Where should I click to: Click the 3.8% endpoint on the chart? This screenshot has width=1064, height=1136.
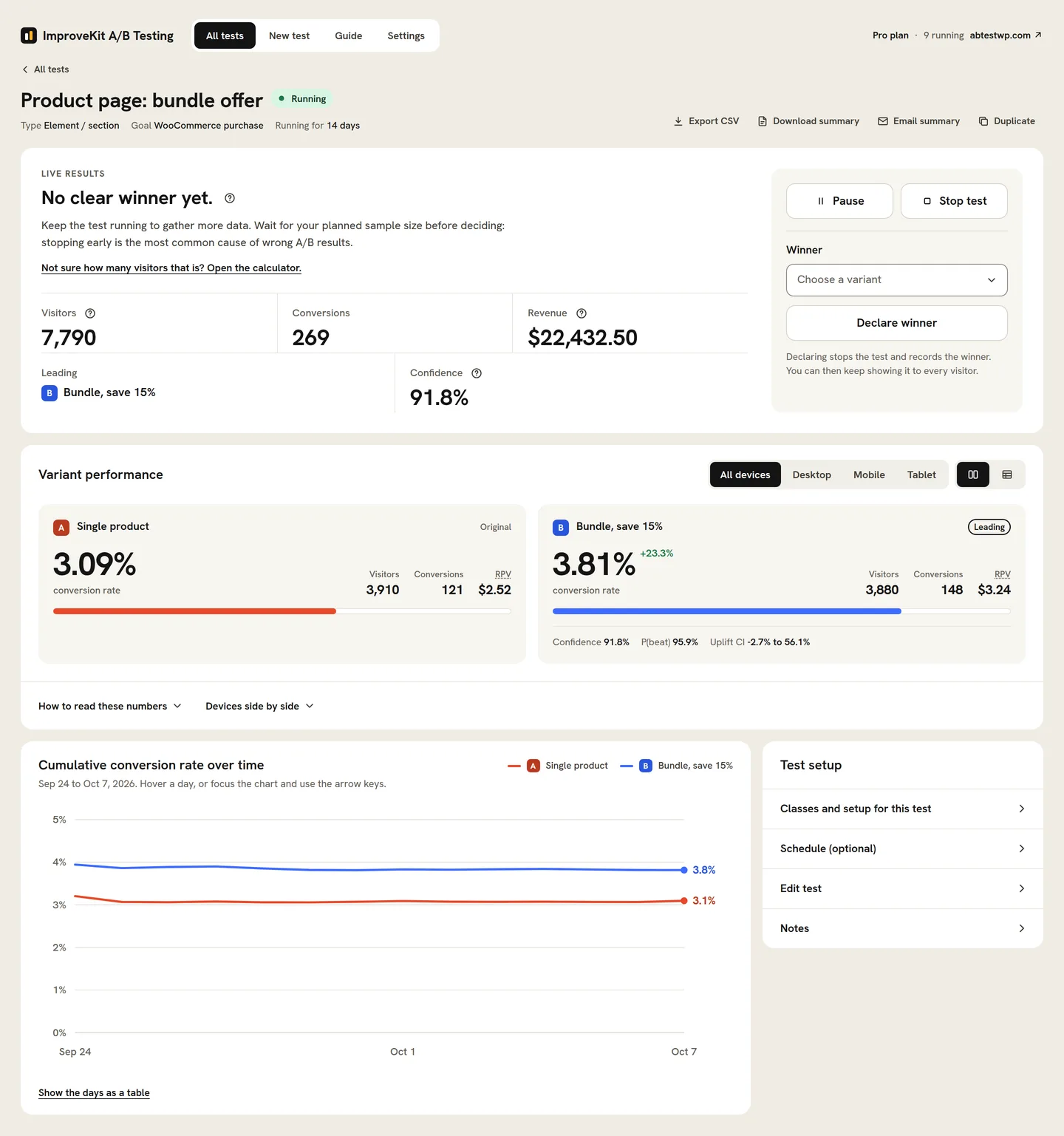tap(684, 870)
